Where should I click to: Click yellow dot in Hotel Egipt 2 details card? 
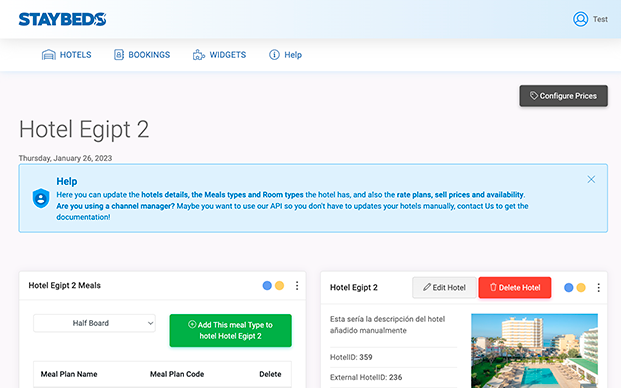pos(581,287)
